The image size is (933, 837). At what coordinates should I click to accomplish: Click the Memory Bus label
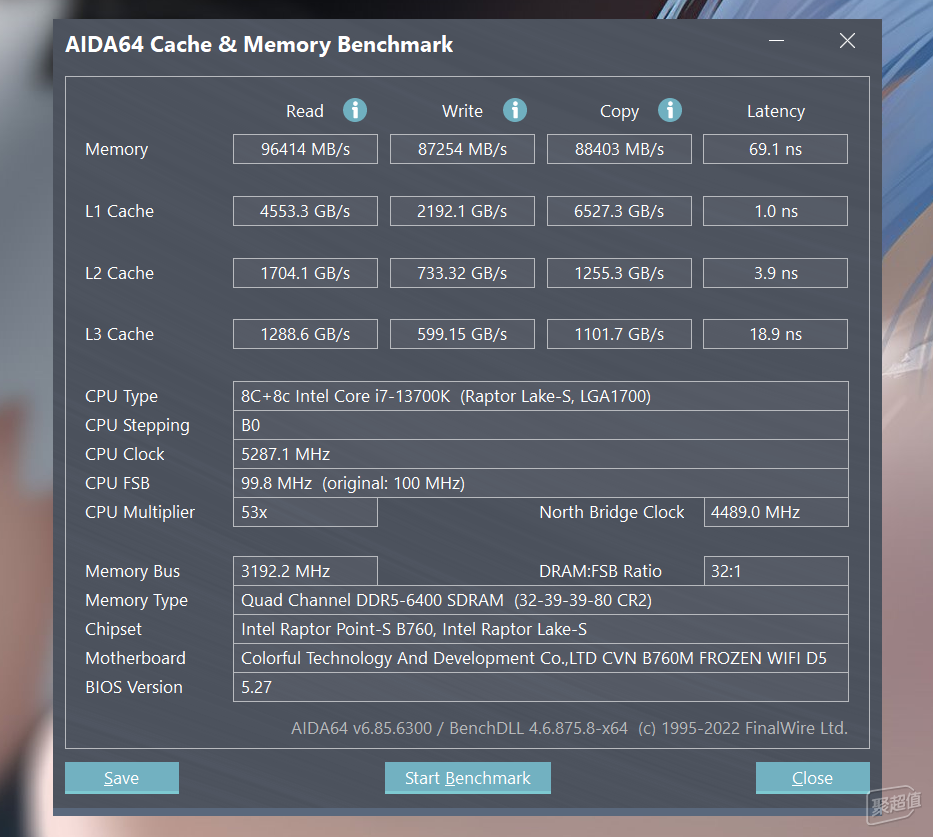point(133,572)
